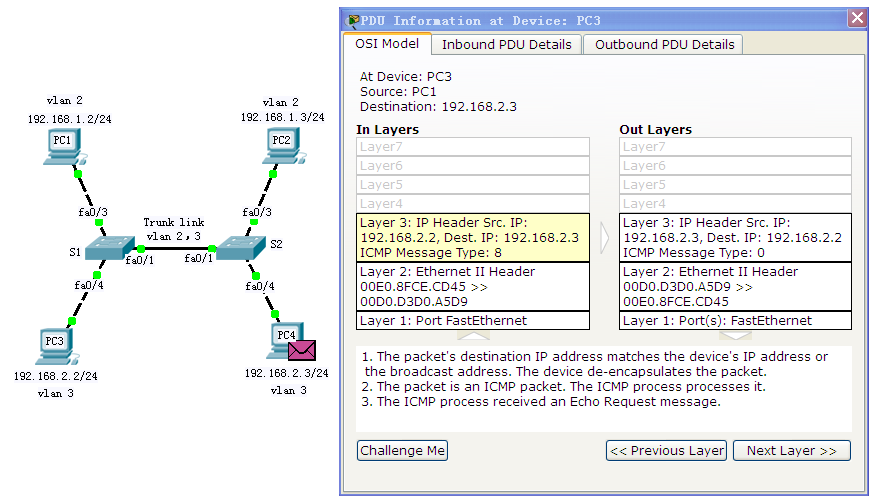The image size is (875, 503).
Task: Click the Echo Request description line
Action: (x=541, y=402)
